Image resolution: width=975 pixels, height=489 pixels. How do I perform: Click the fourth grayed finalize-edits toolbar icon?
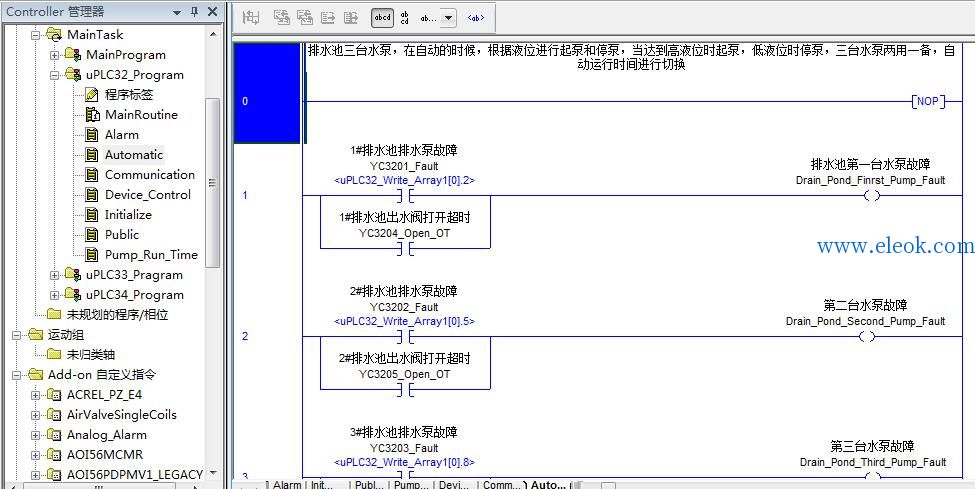328,18
